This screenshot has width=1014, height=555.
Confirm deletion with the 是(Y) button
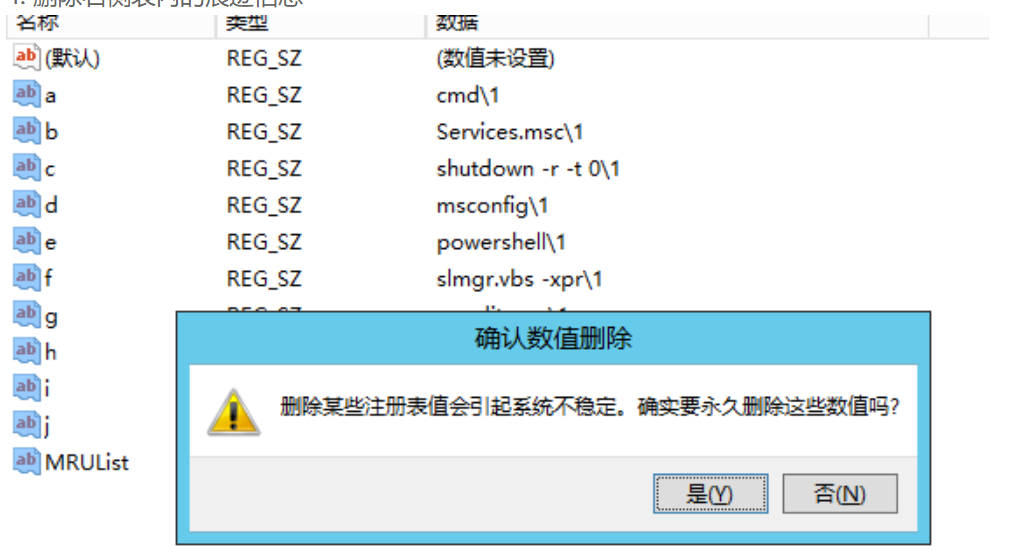(x=710, y=494)
